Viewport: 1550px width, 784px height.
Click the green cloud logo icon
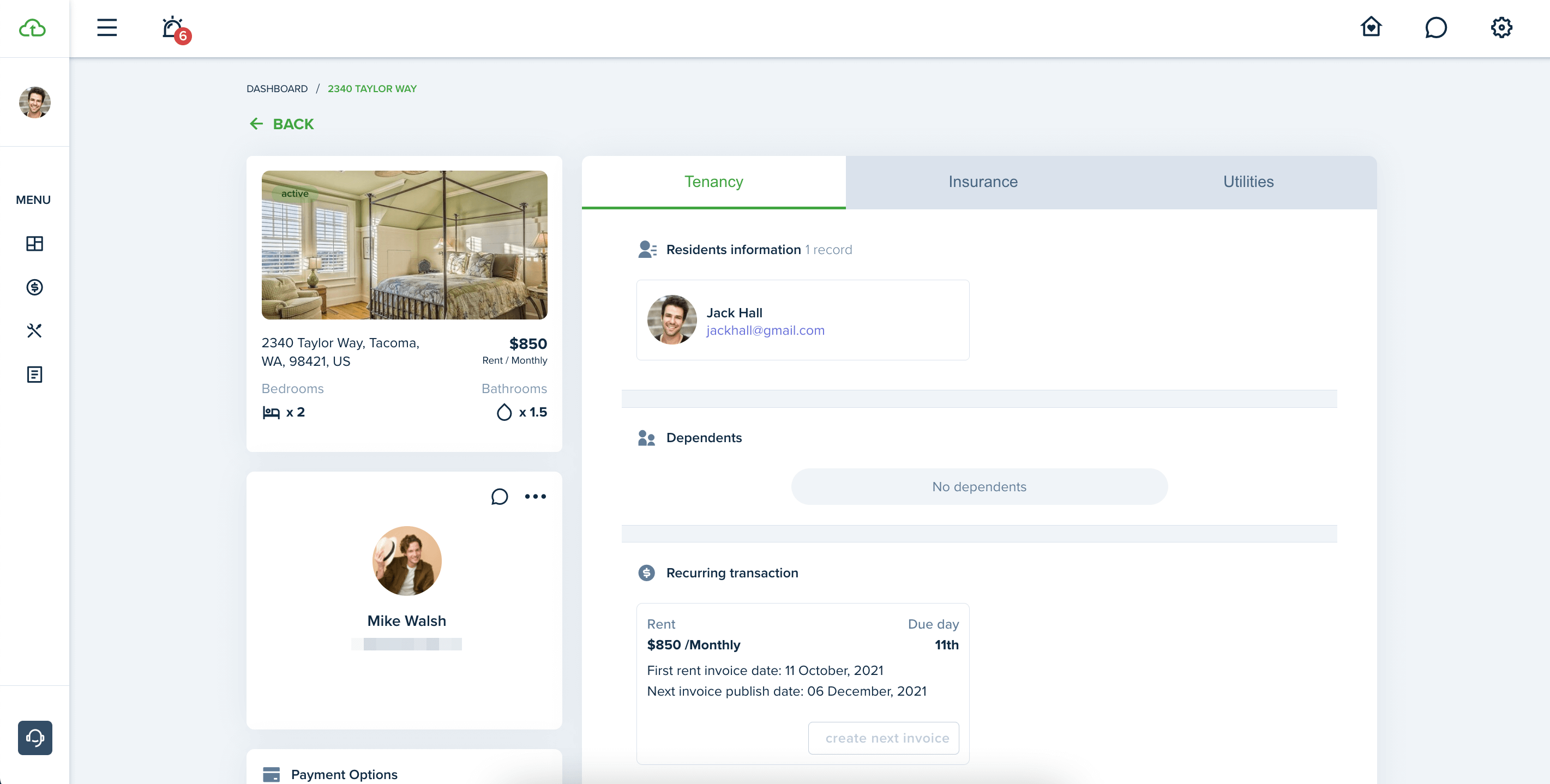click(x=33, y=28)
